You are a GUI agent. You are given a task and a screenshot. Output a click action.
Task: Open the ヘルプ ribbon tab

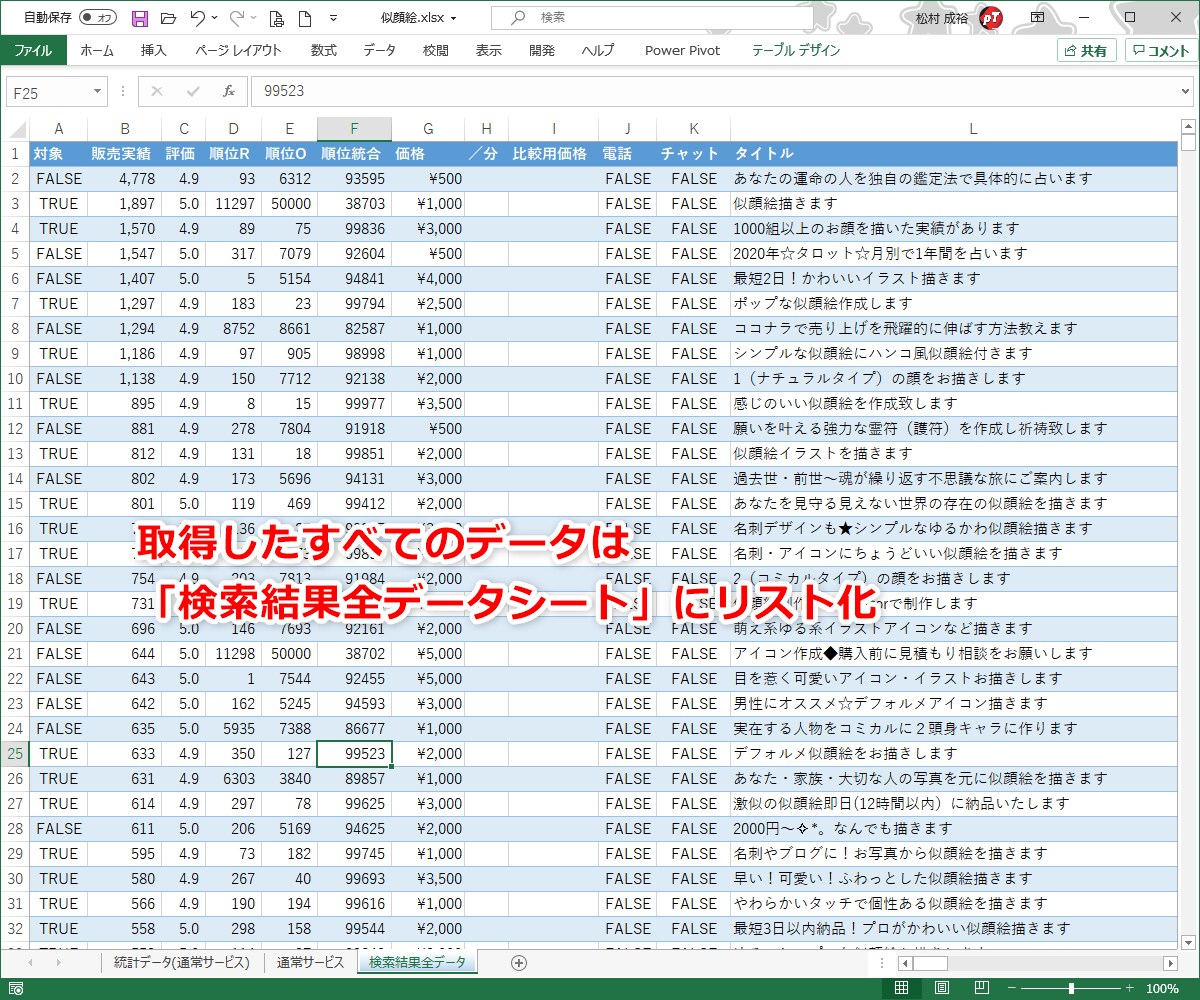tap(598, 50)
